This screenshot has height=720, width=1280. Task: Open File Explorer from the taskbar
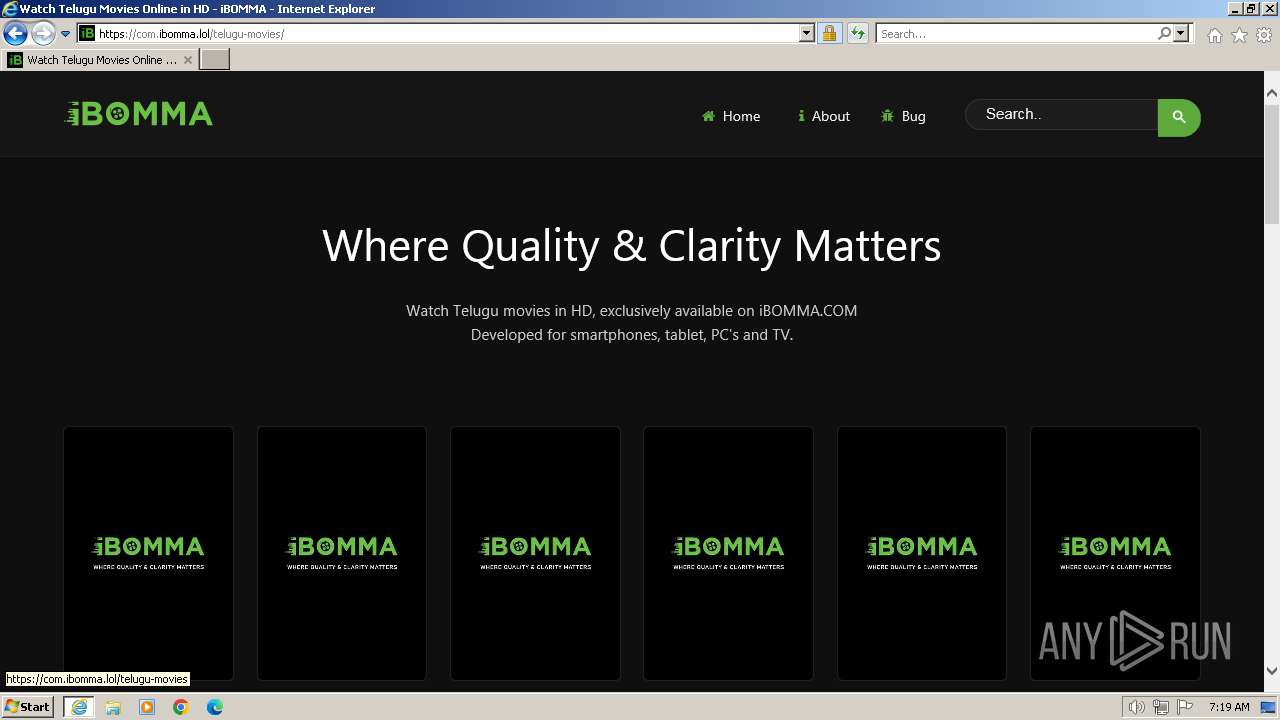113,707
